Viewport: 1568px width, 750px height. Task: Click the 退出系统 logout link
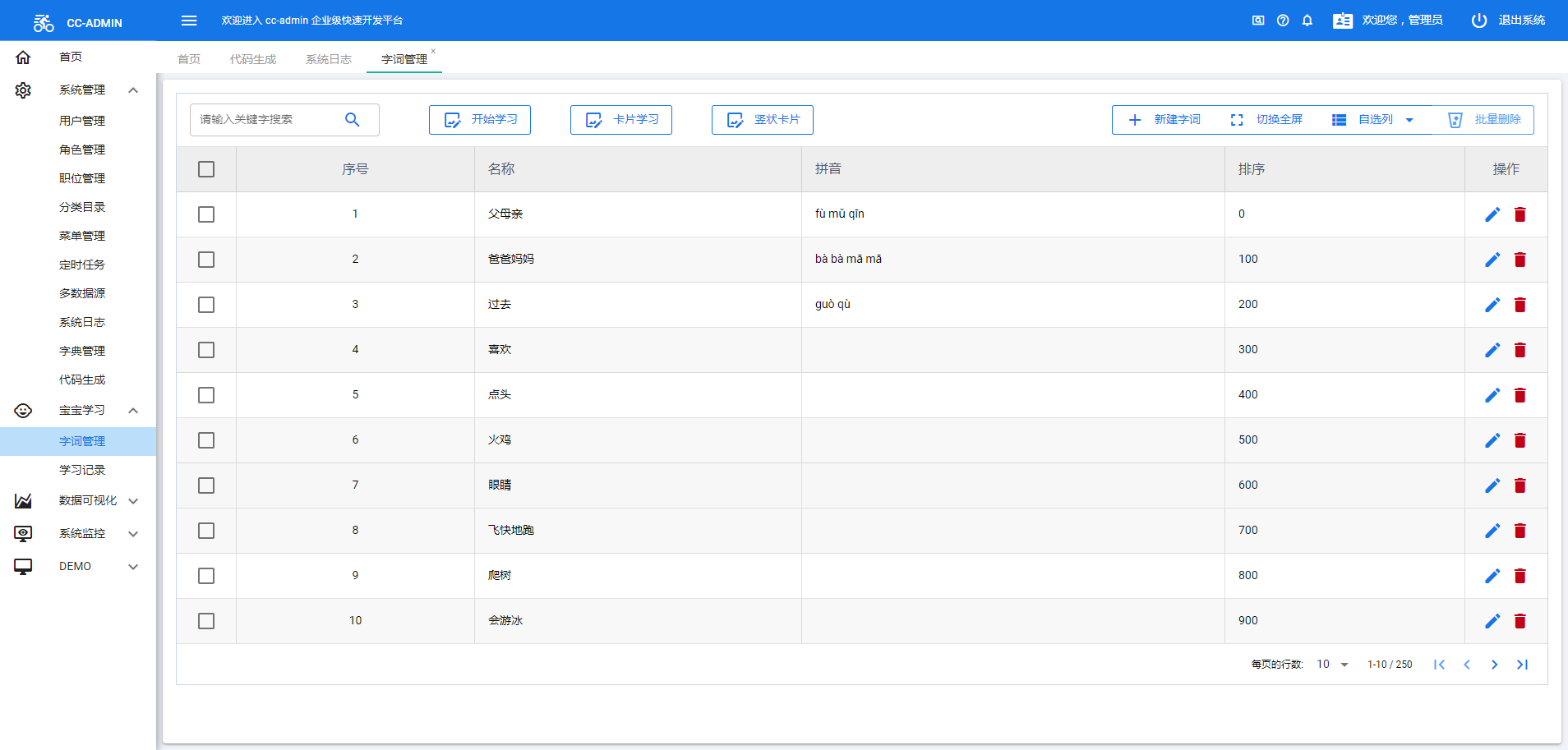(x=1522, y=21)
